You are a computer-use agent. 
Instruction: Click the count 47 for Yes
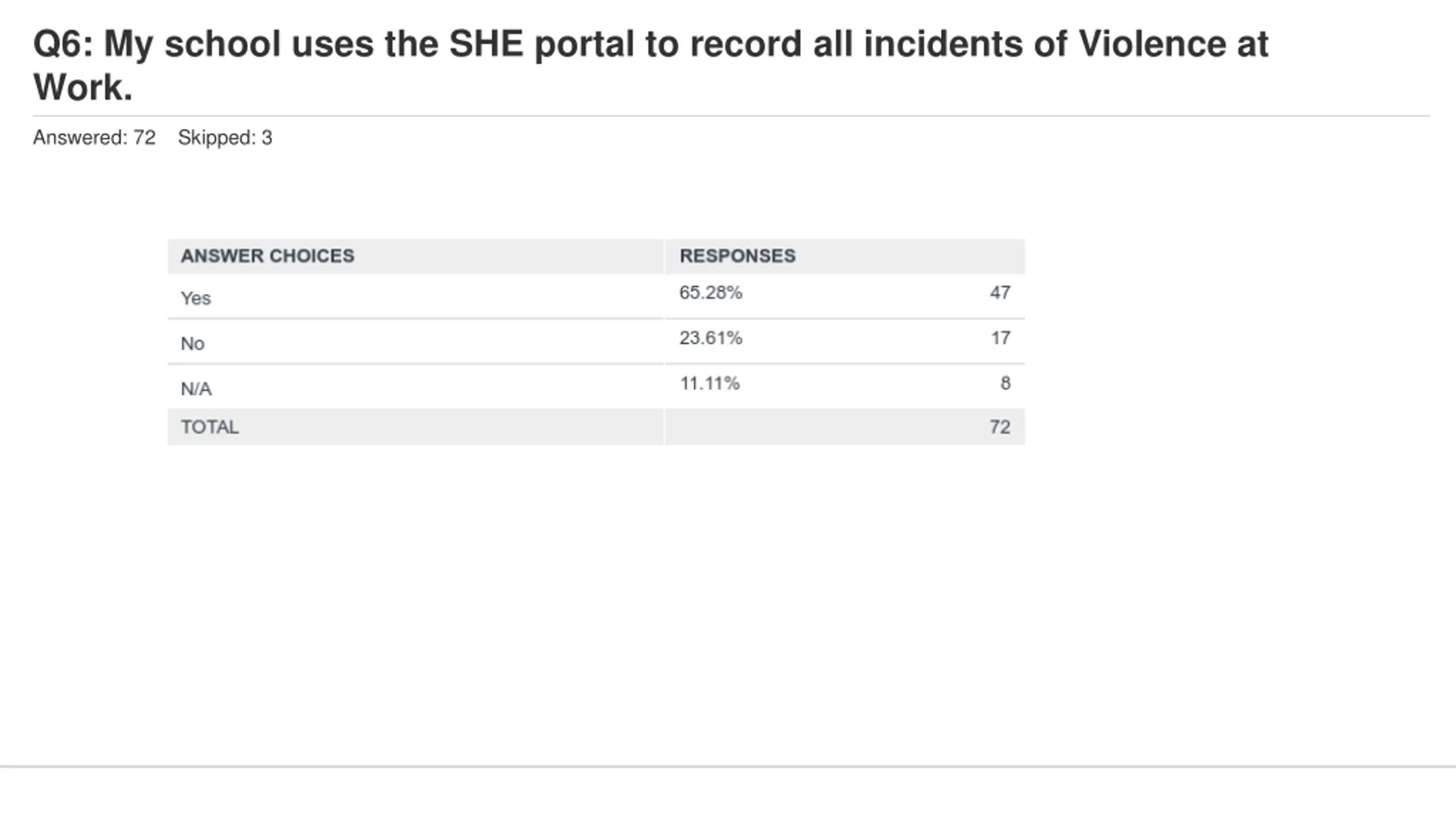(x=1000, y=292)
